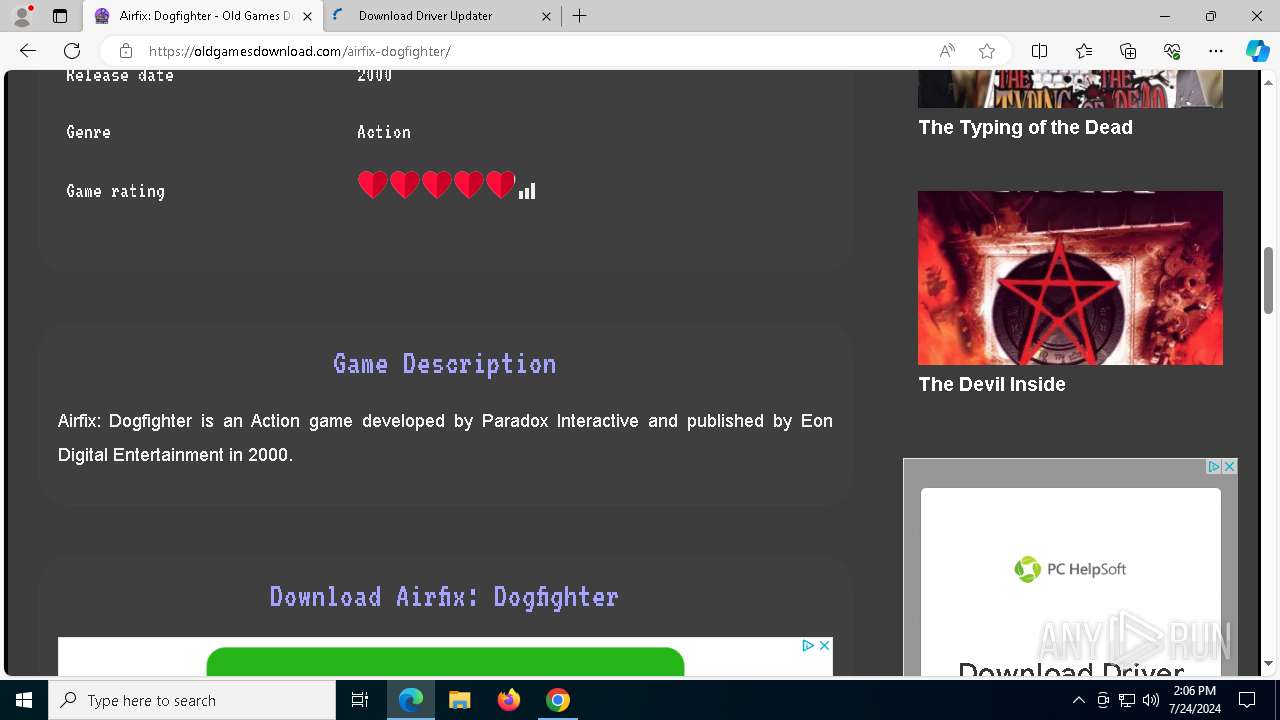Image resolution: width=1280 pixels, height=720 pixels.
Task: View rating statistics bar icon
Action: (527, 191)
